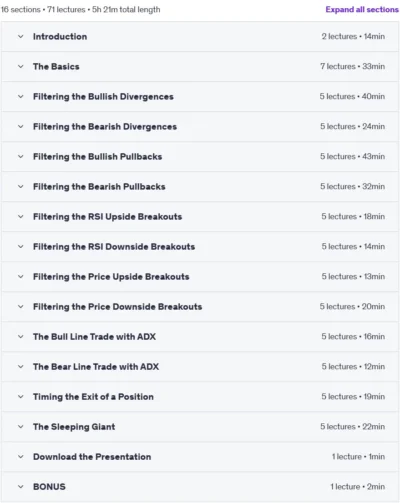
Task: Open chevron next to Filtering the Bearish Pullbacks
Action: (x=21, y=186)
